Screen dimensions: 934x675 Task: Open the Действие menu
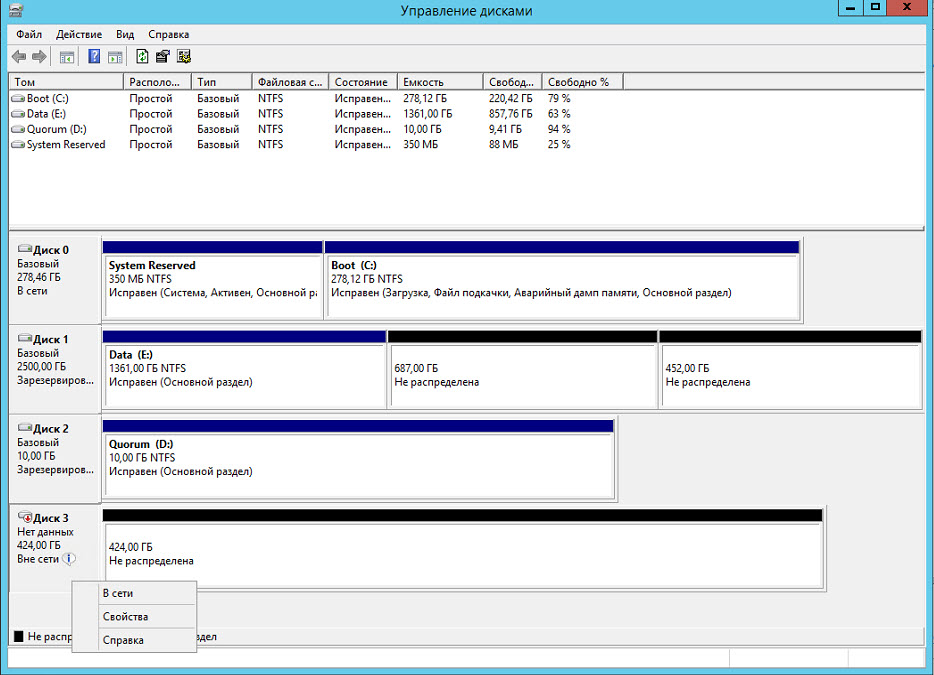tap(79, 34)
